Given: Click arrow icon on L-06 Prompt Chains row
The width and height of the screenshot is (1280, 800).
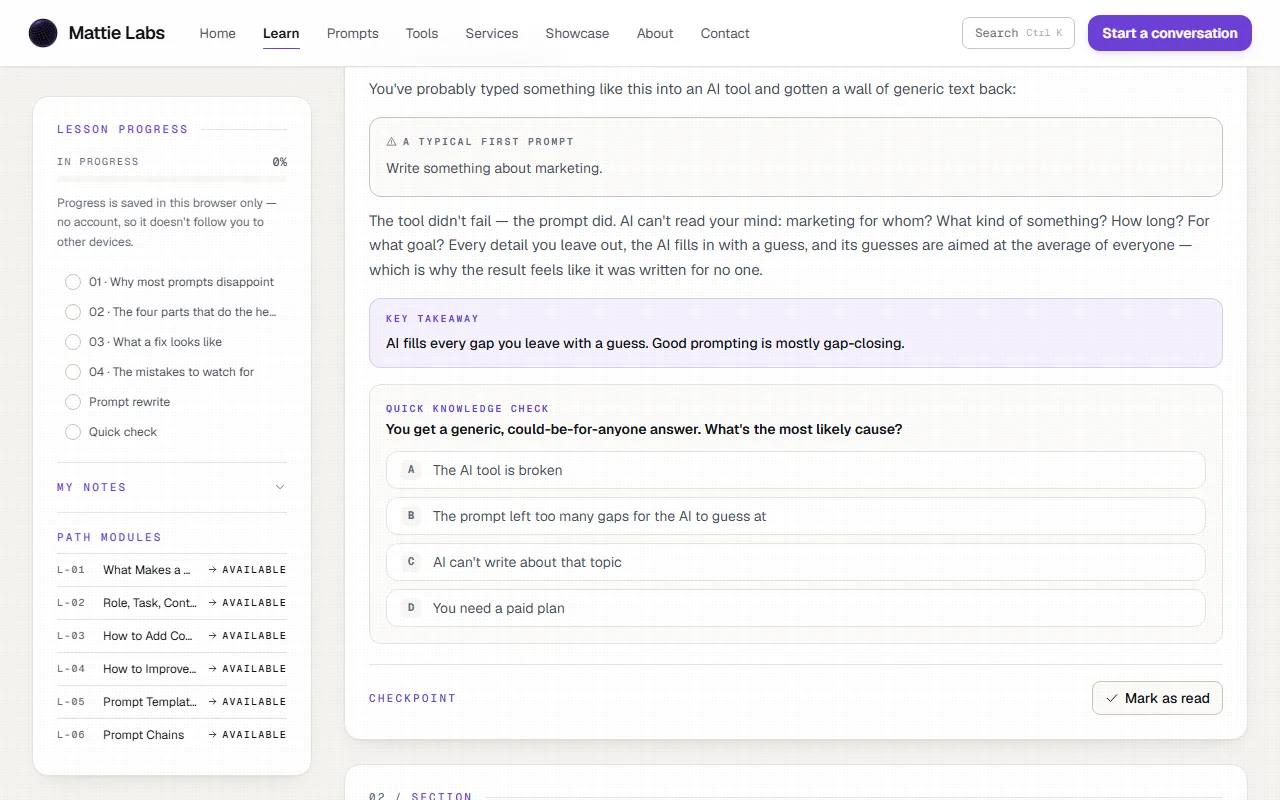Looking at the screenshot, I should [x=213, y=735].
